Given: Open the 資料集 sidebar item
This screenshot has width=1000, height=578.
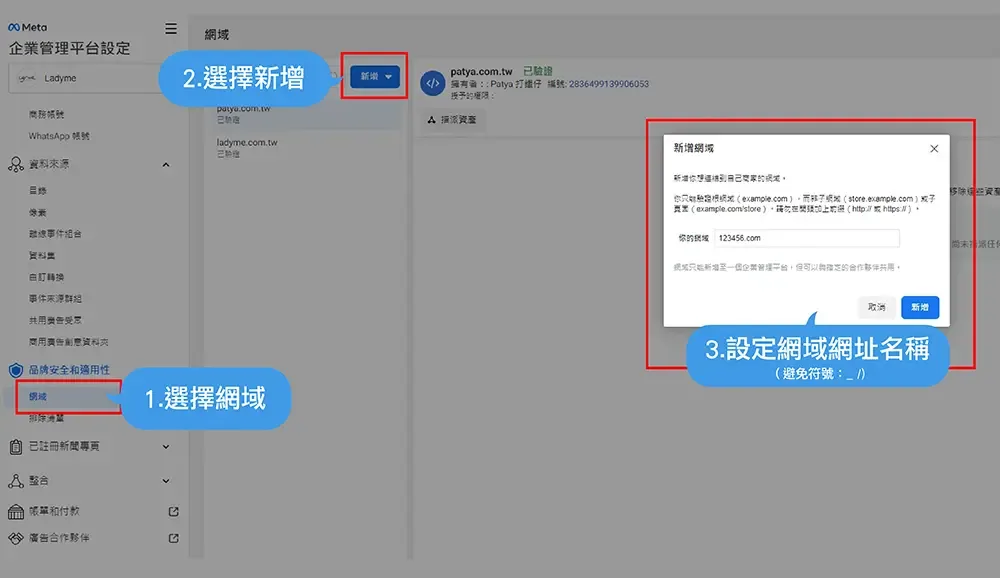Looking at the screenshot, I should 42,255.
